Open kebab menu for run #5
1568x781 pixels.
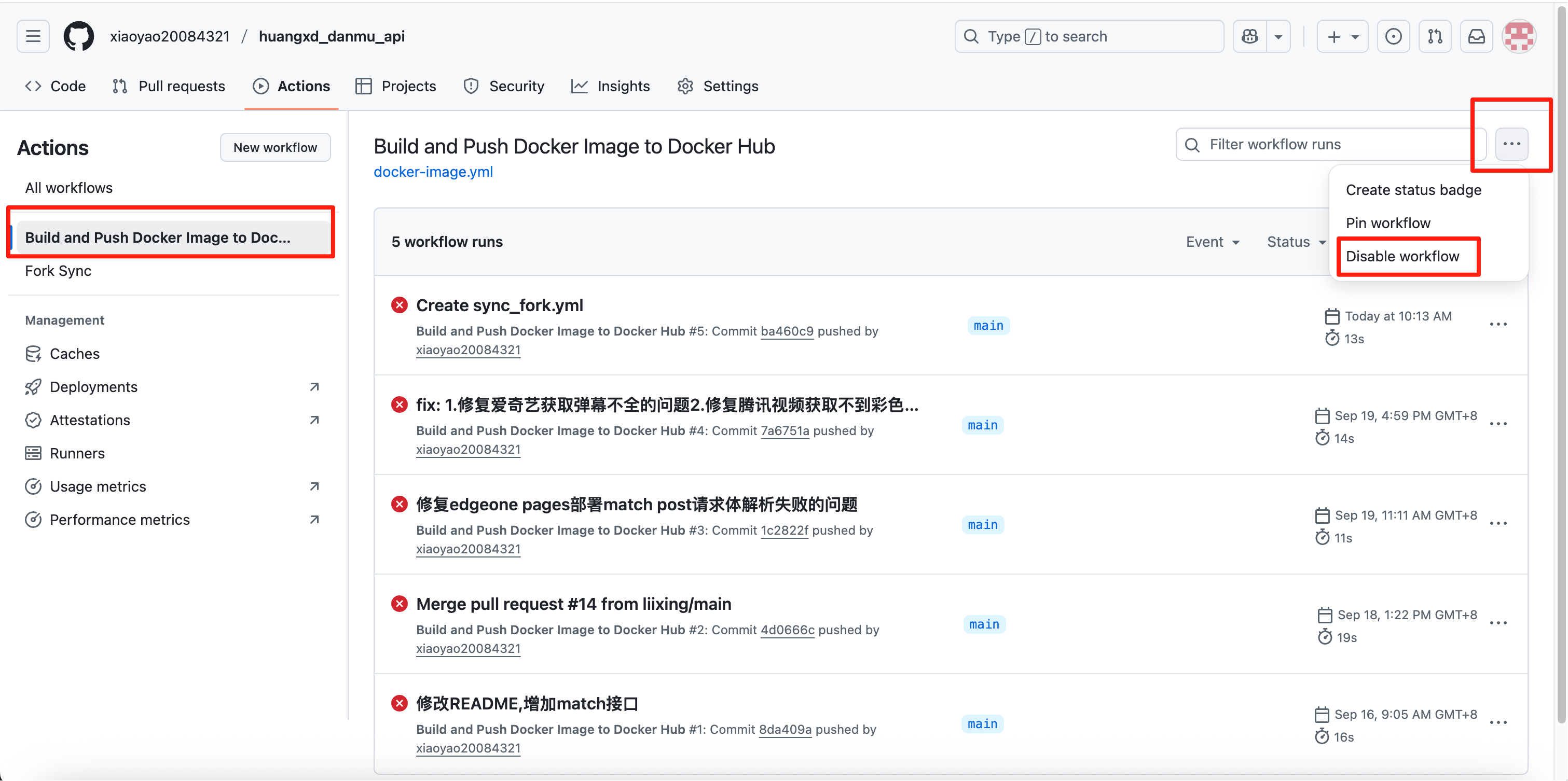click(1498, 324)
